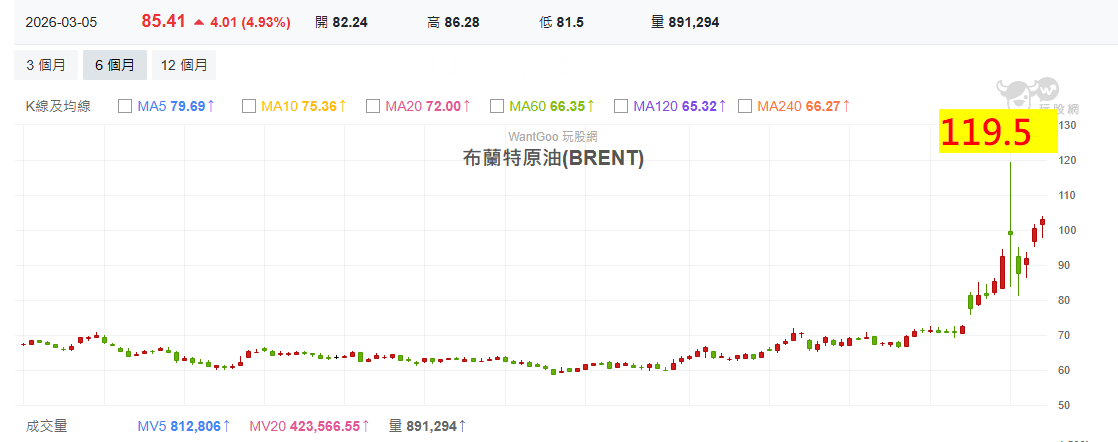Show the MA60 line via checkbox
The height and width of the screenshot is (442, 1118).
[497, 105]
